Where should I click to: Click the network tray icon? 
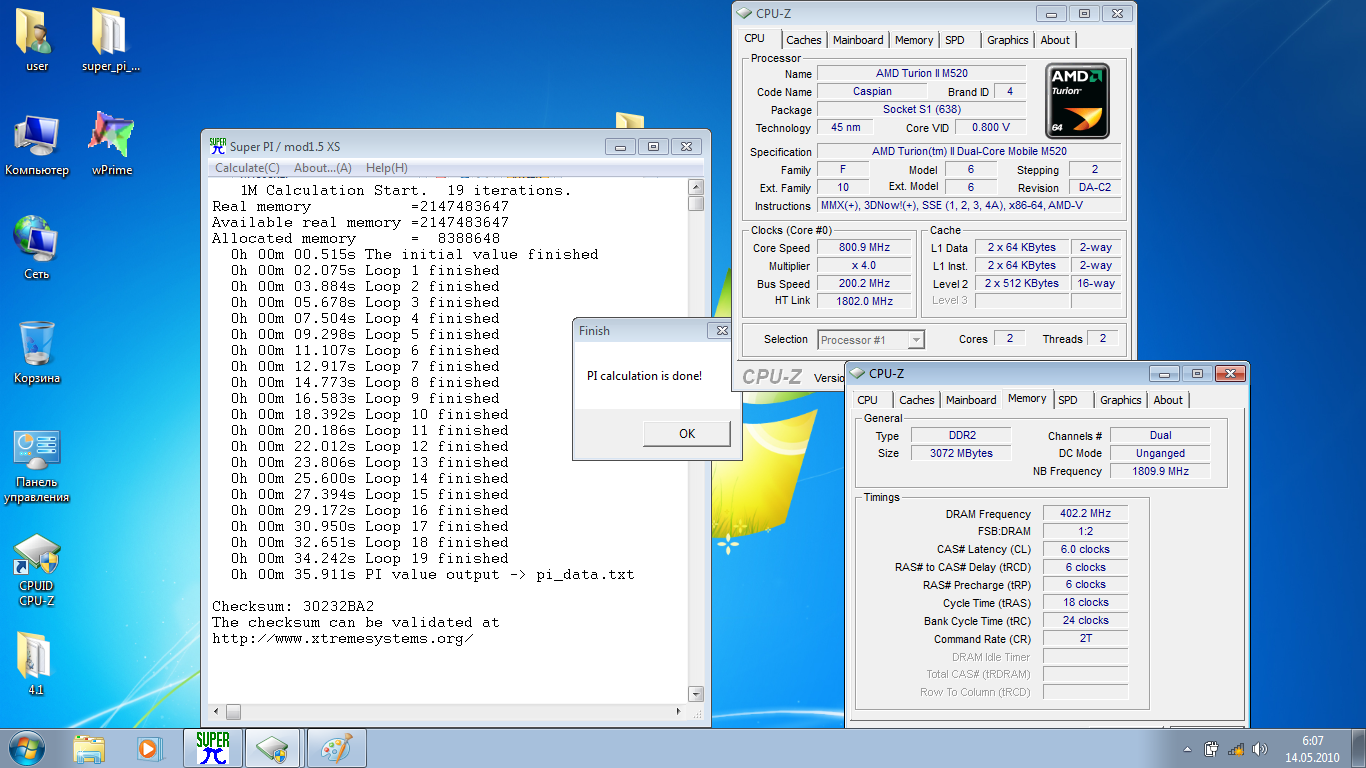click(x=1236, y=749)
